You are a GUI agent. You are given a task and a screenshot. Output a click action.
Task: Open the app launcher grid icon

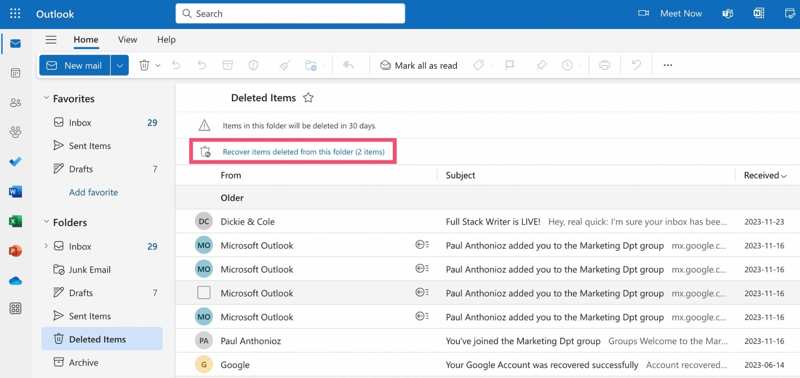tap(15, 14)
